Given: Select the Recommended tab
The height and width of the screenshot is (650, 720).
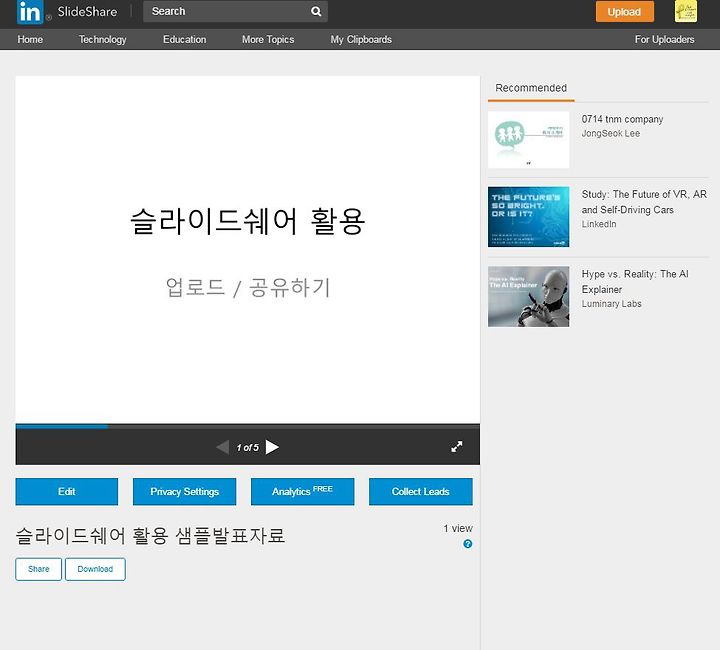Looking at the screenshot, I should (x=531, y=88).
